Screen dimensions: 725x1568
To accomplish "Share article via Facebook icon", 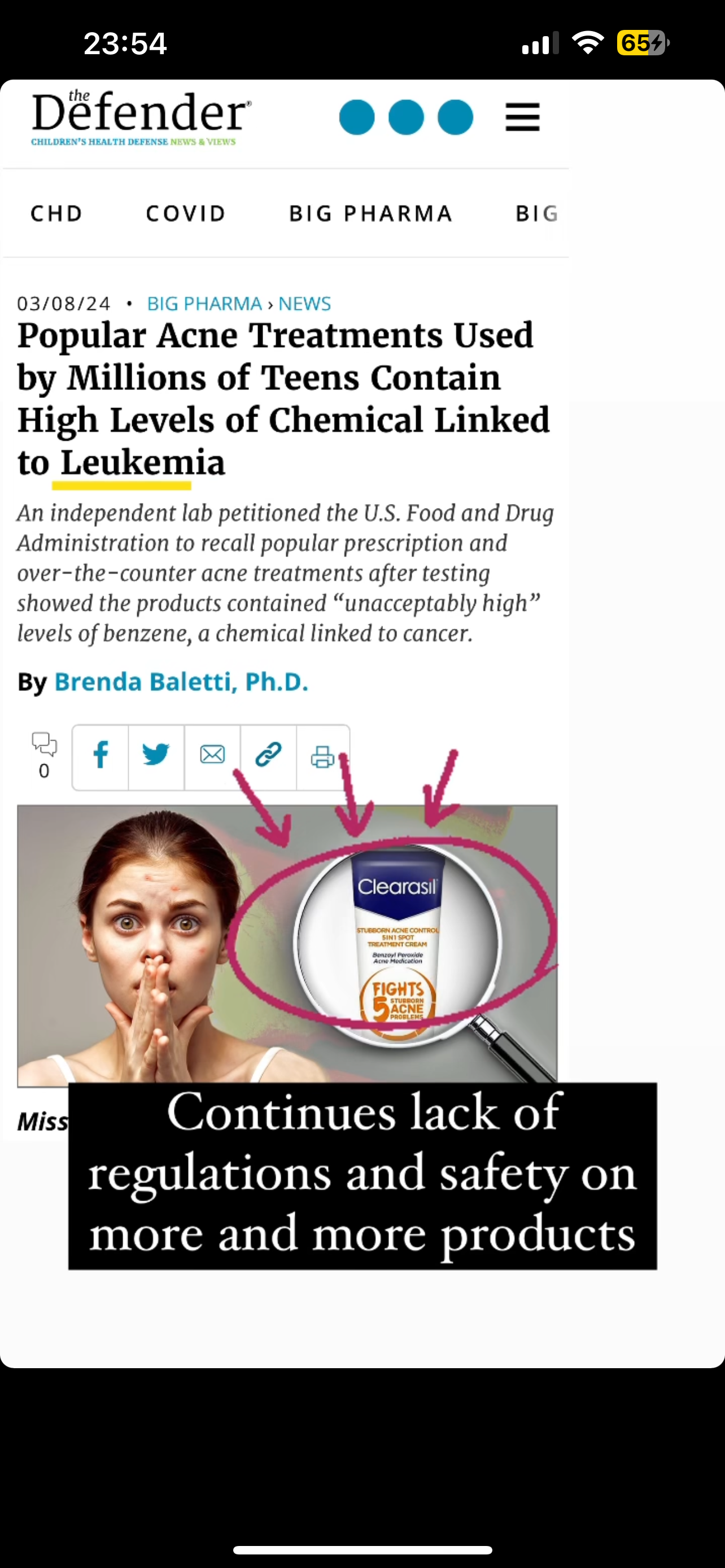I will click(101, 756).
